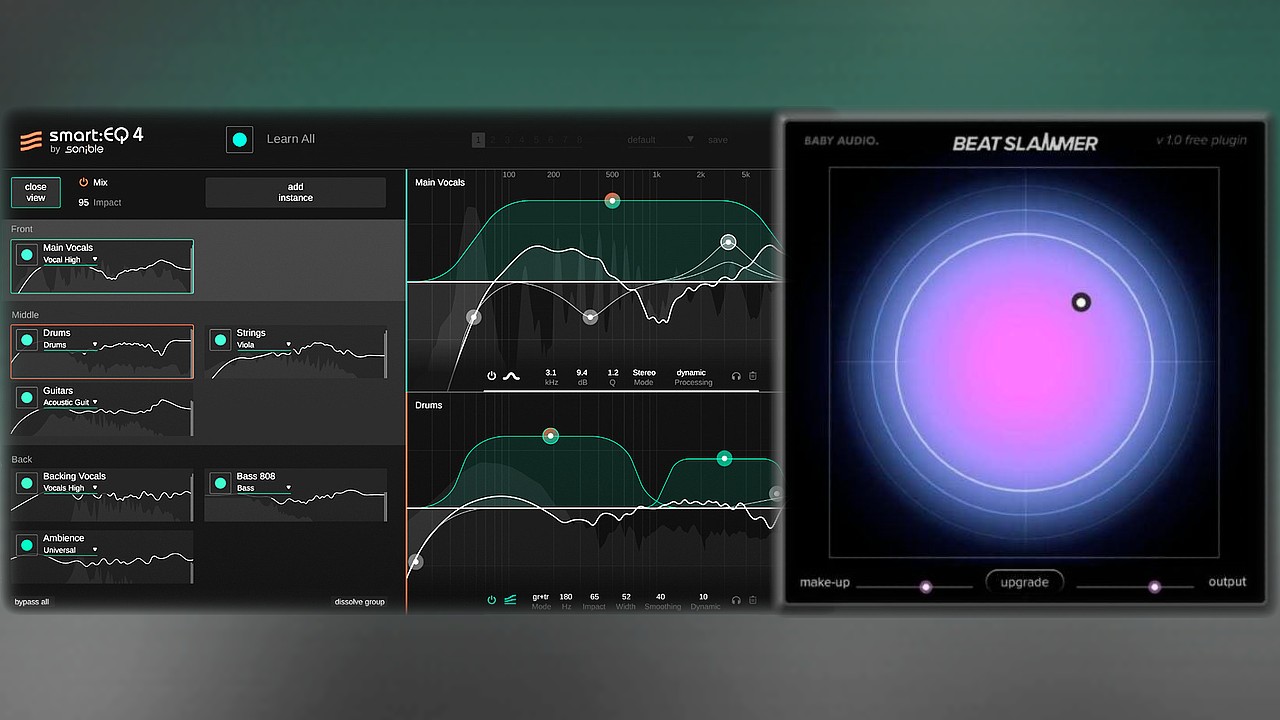Click the orange-green smart filter node in Drums
Viewport: 1280px width, 720px height.
[x=550, y=436]
